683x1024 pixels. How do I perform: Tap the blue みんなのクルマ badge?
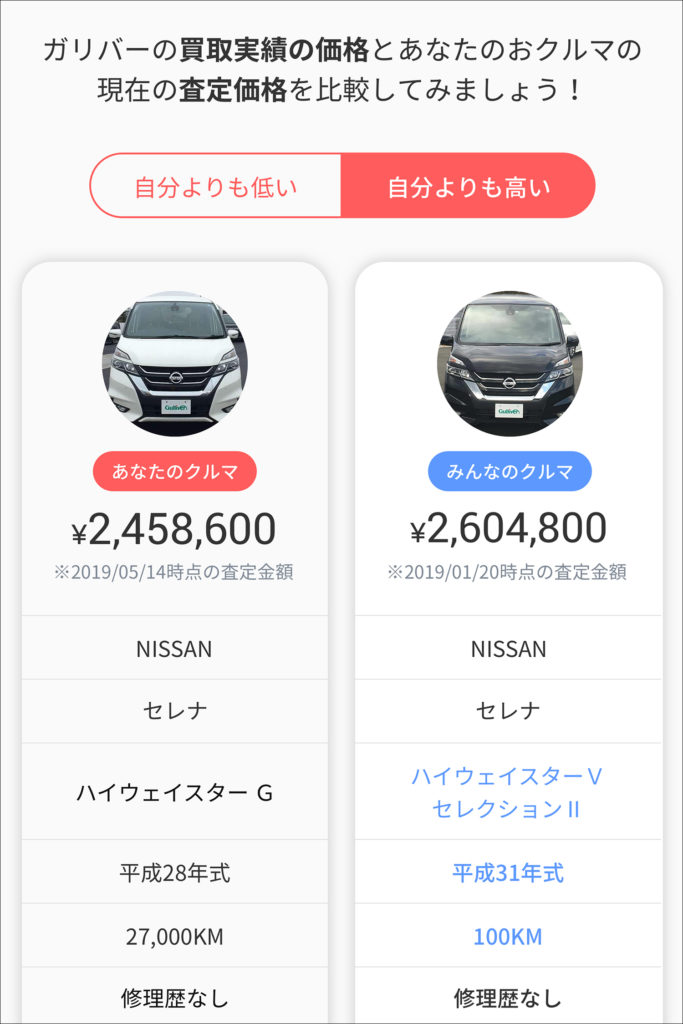[509, 471]
